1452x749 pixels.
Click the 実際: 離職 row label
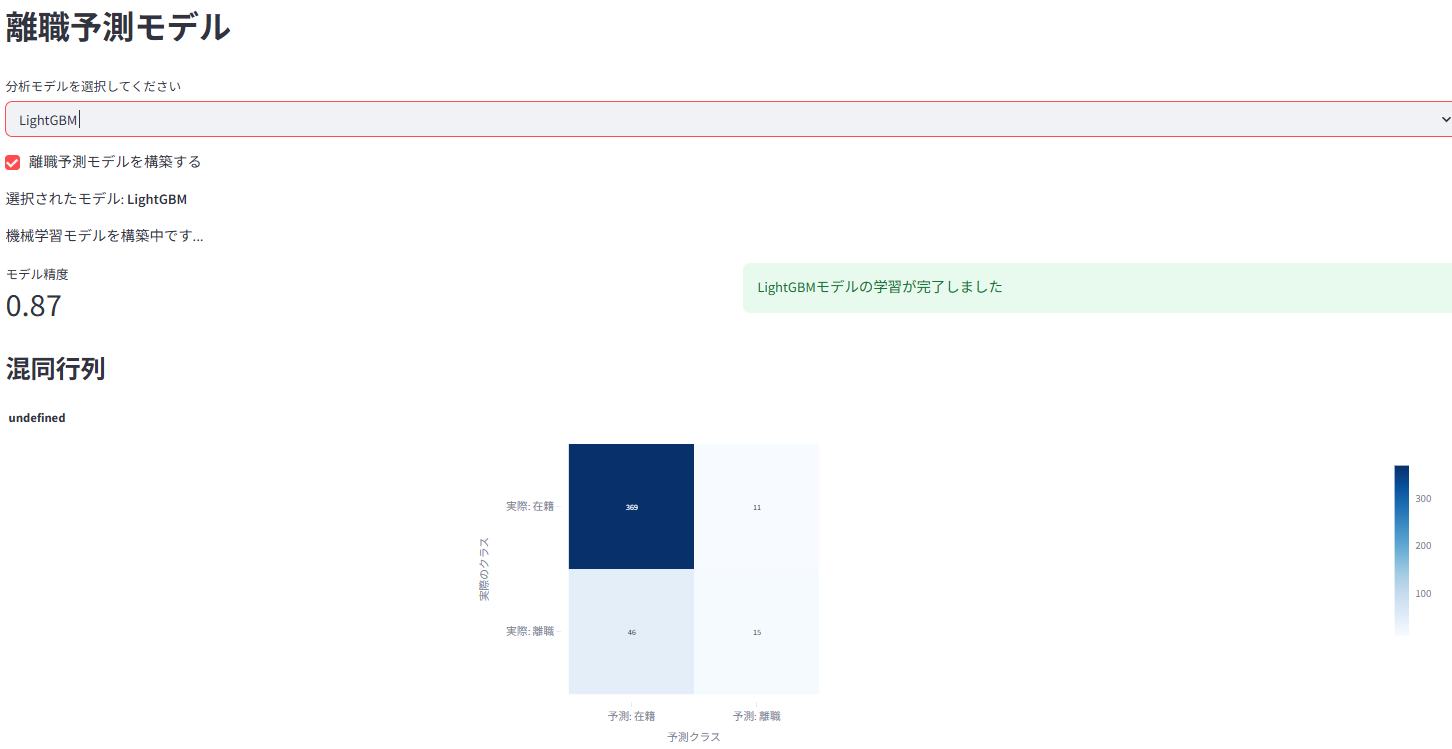pos(530,631)
